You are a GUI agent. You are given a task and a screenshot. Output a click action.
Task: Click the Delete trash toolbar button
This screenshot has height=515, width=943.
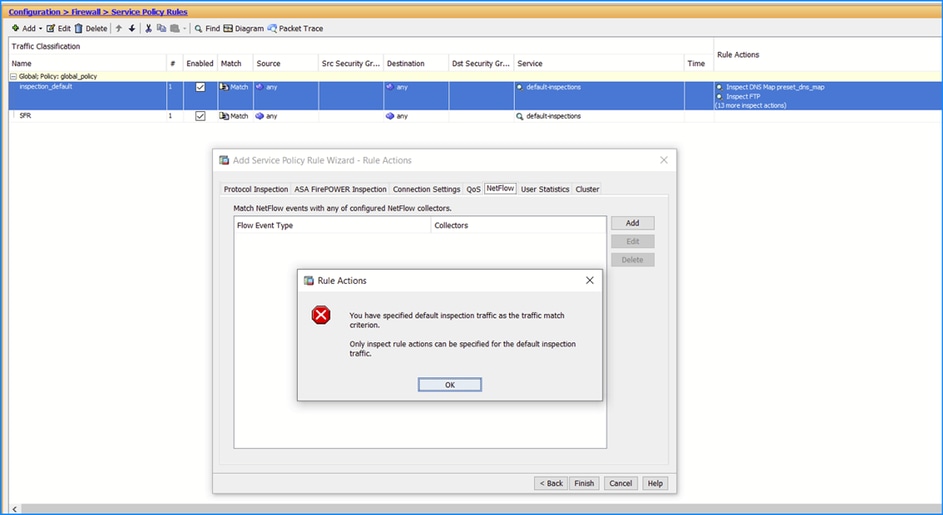click(x=91, y=28)
